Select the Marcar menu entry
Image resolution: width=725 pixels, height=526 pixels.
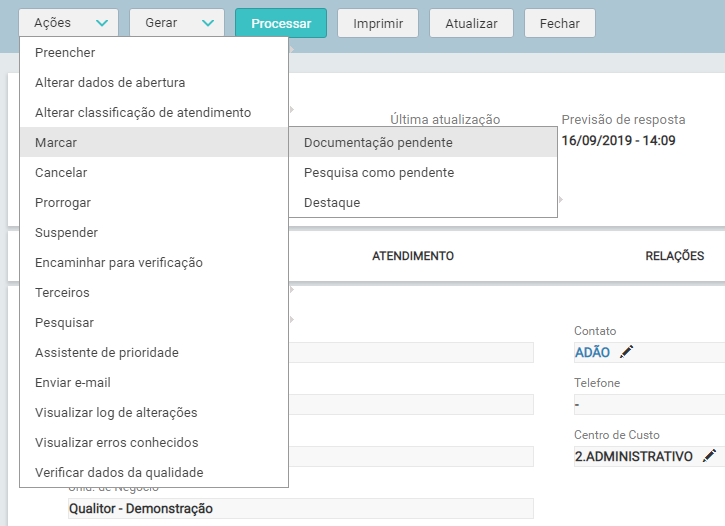click(x=154, y=142)
